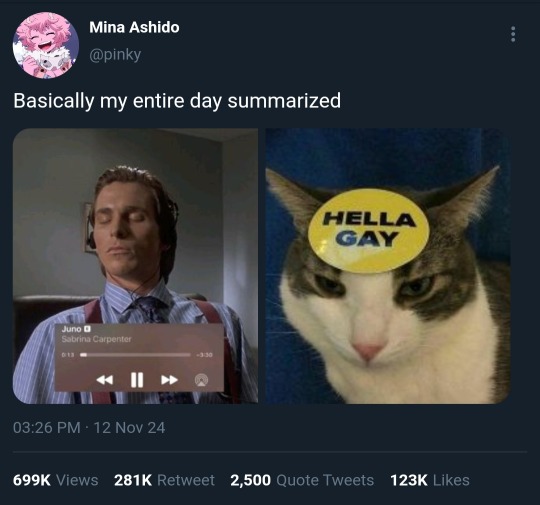This screenshot has height=505, width=540.
Task: Pause the Juno track
Action: 137,380
